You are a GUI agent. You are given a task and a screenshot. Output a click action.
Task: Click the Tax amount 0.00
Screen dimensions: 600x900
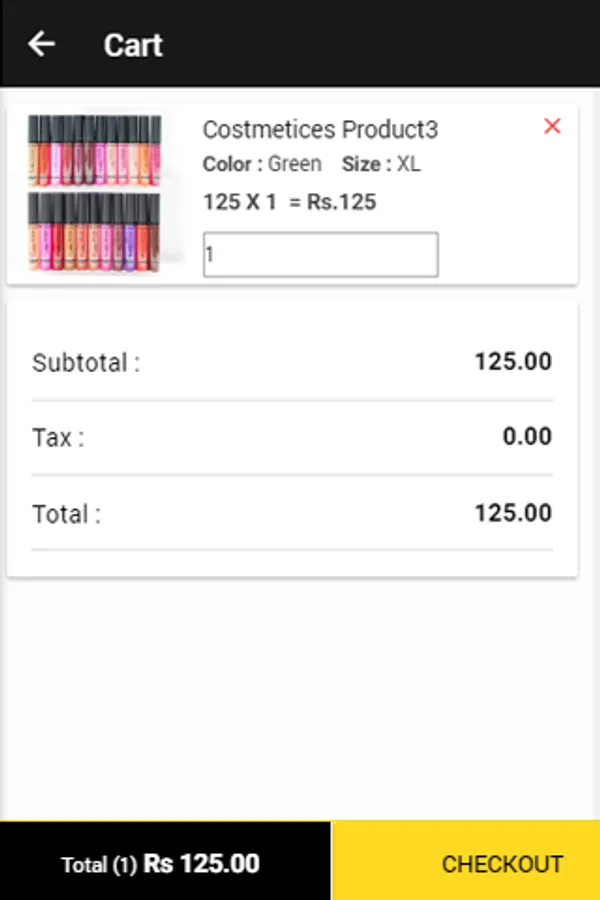pos(526,437)
